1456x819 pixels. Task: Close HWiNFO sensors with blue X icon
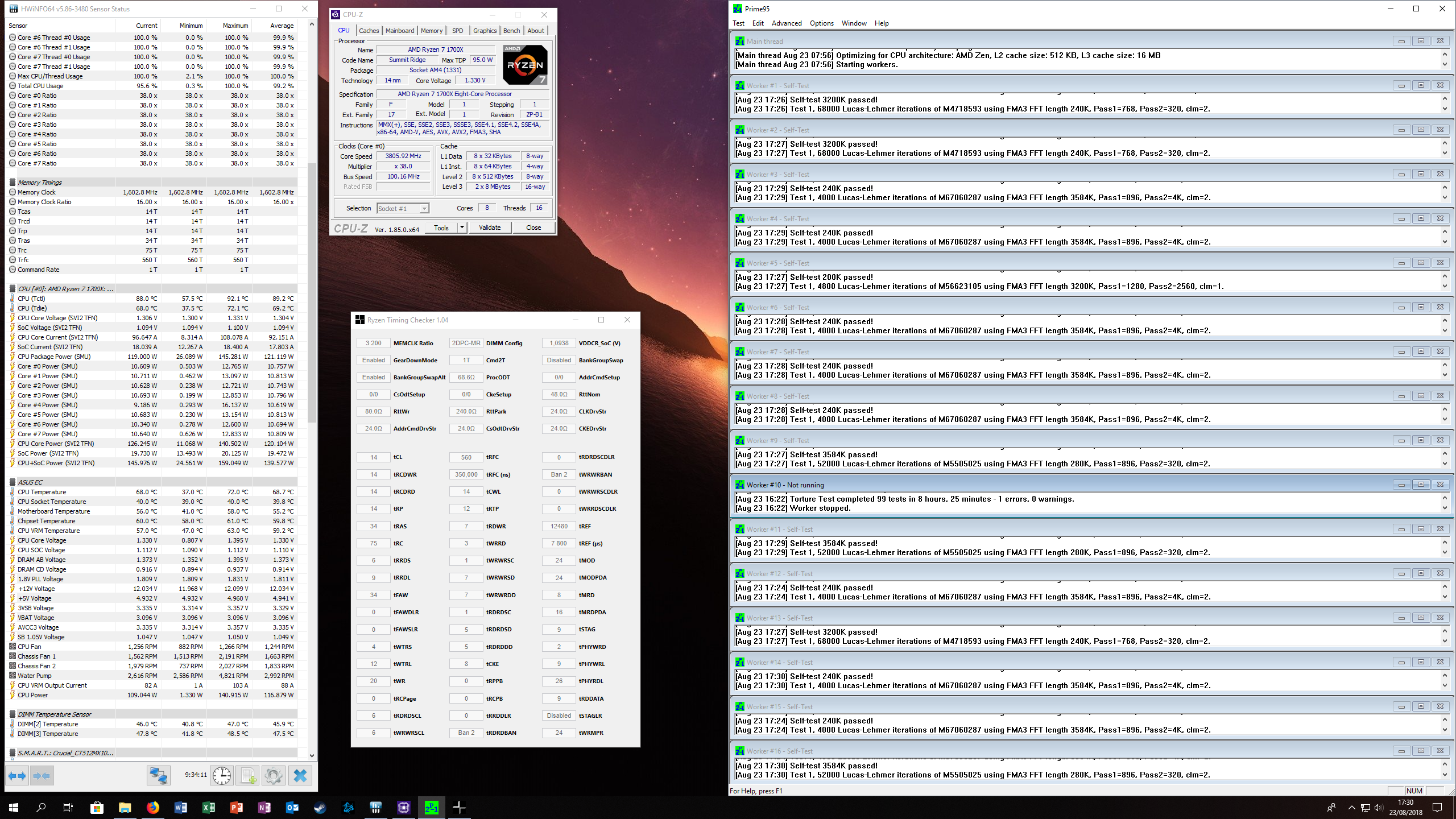coord(300,775)
